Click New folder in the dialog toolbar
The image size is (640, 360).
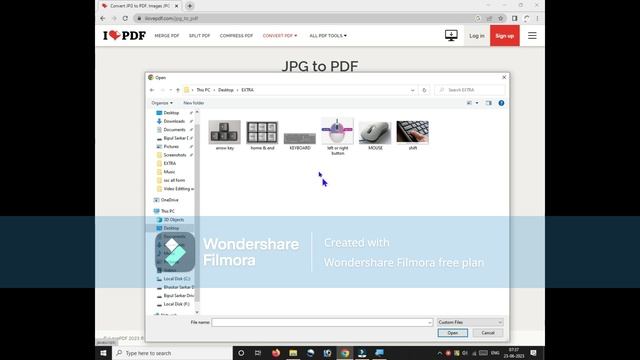tap(193, 103)
